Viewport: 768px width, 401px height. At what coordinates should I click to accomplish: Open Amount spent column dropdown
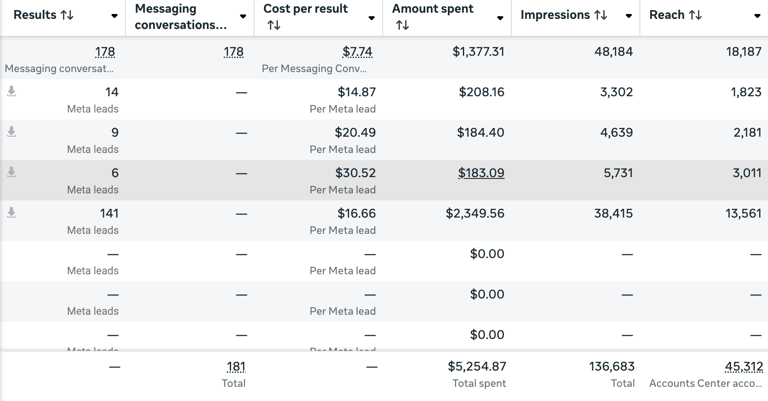[500, 18]
